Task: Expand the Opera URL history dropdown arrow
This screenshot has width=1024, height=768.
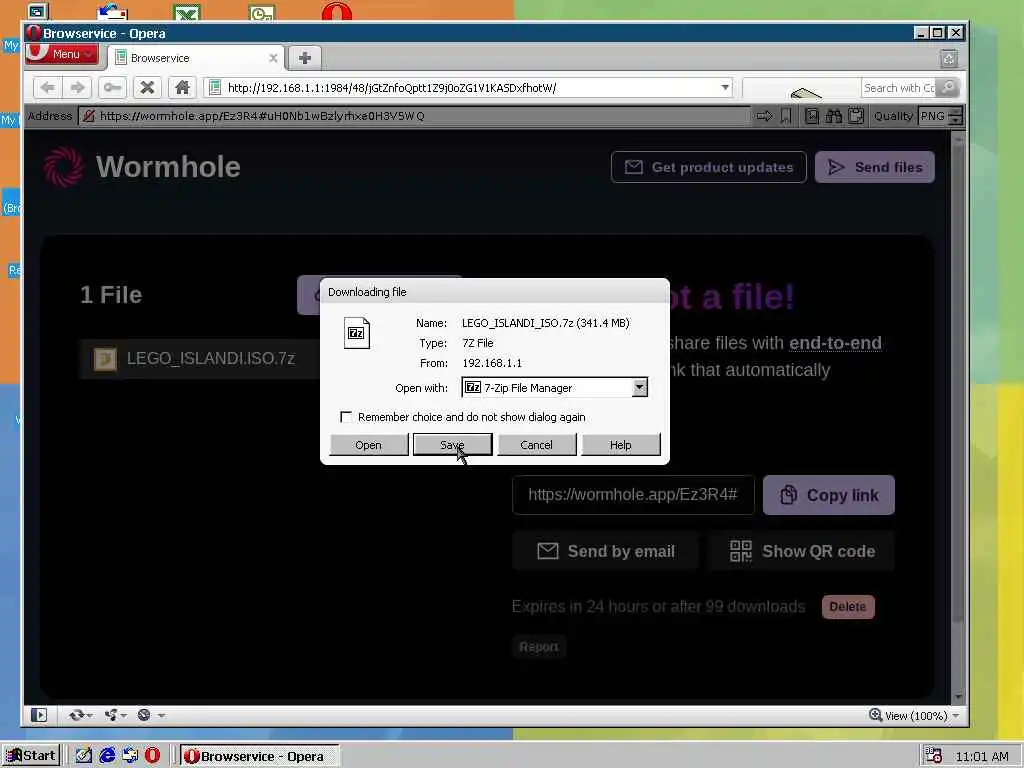Action: (725, 88)
